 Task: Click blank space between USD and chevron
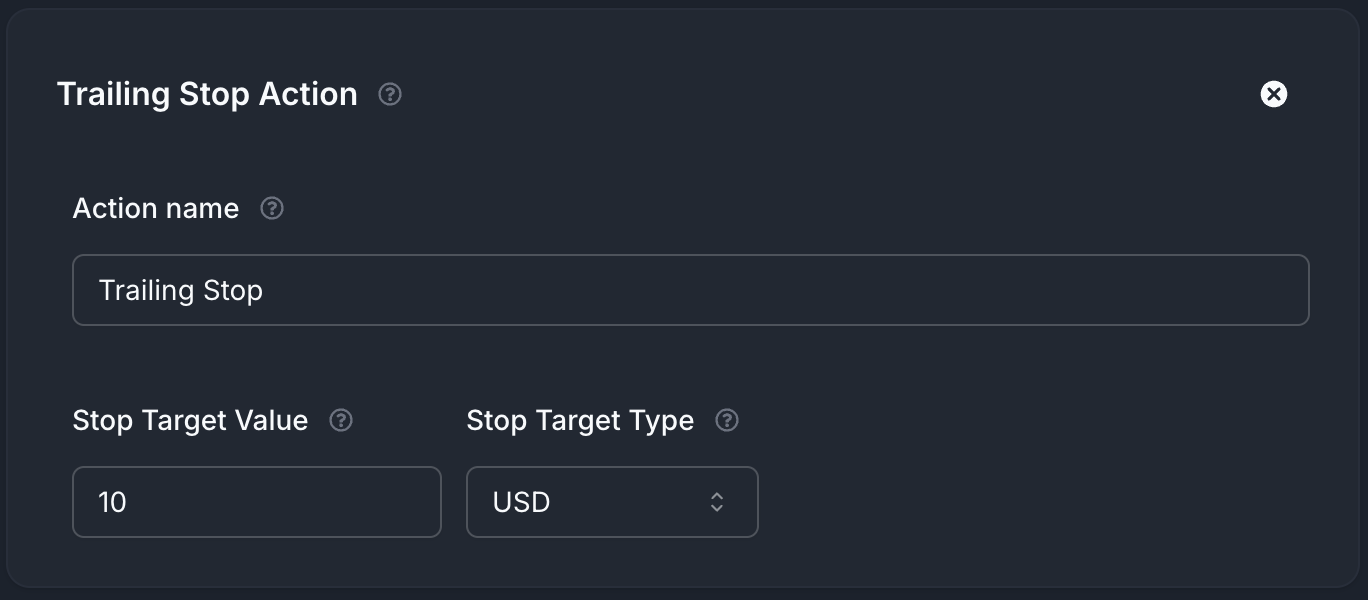[x=630, y=502]
